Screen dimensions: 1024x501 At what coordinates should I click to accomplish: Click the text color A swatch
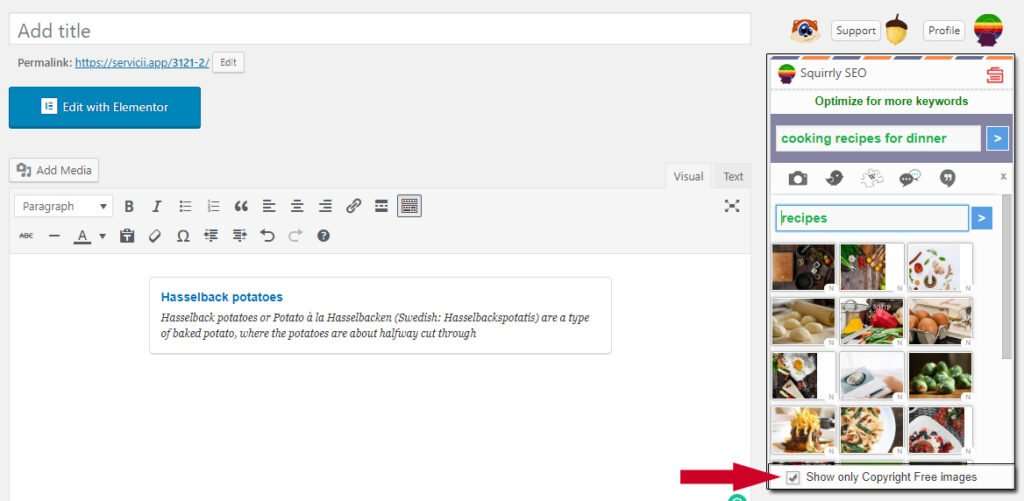tap(83, 236)
